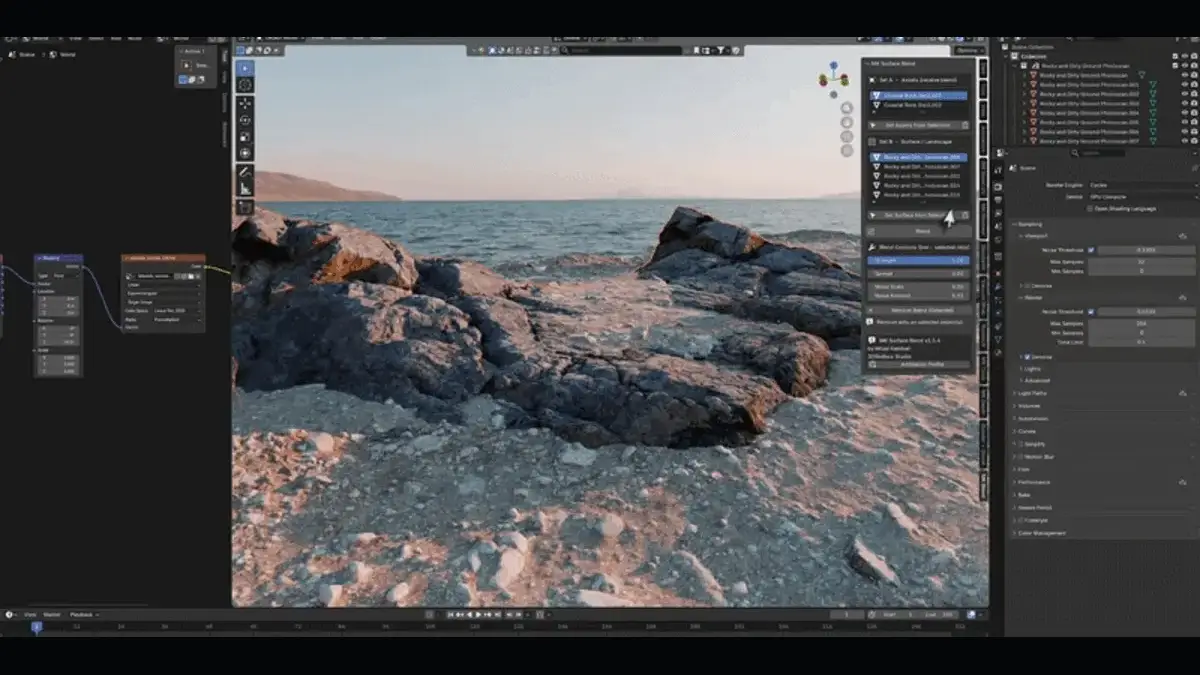The width and height of the screenshot is (1200, 675).
Task: Toggle Render Noise Threshold checkbox
Action: tap(1091, 312)
